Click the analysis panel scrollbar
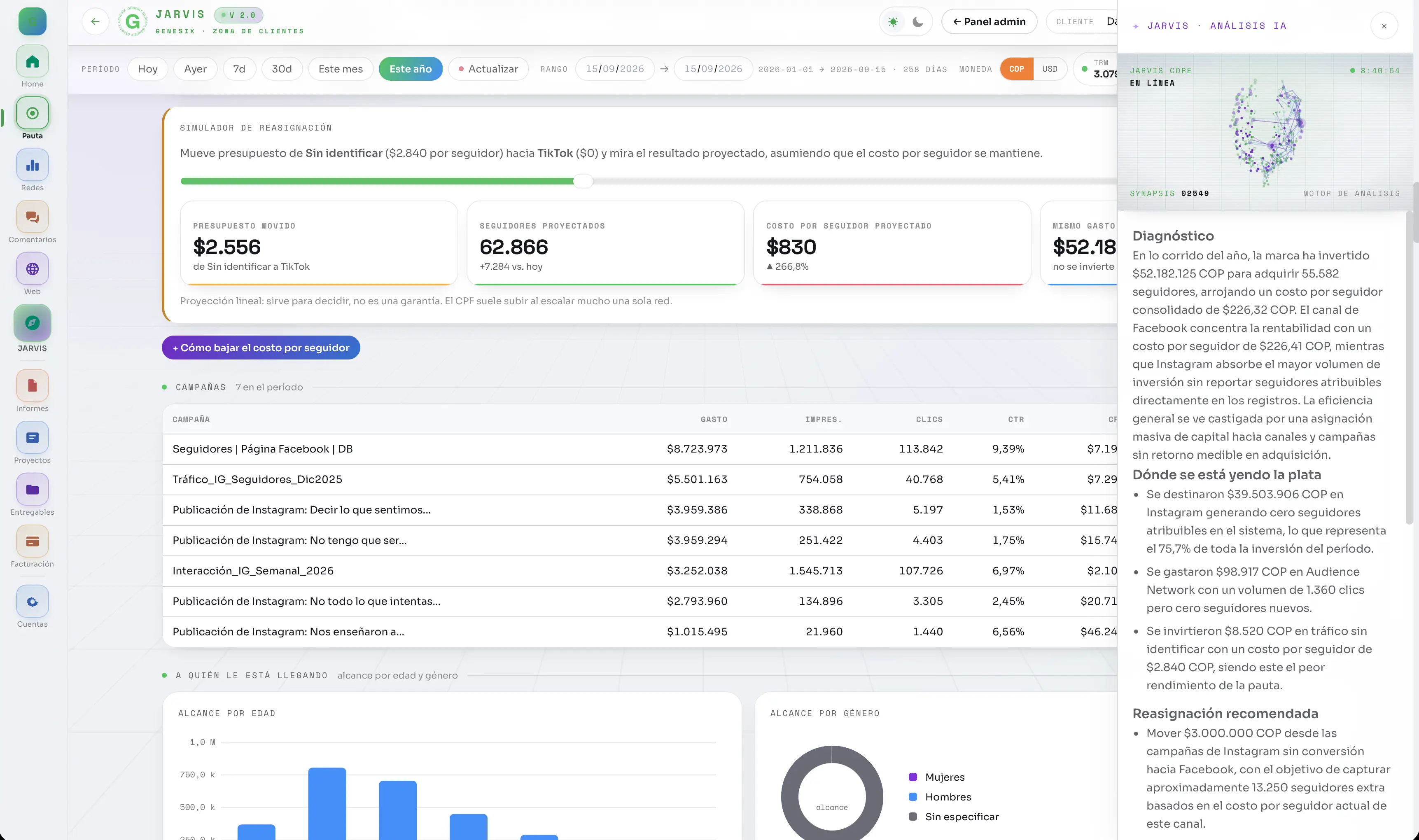 click(x=1410, y=368)
